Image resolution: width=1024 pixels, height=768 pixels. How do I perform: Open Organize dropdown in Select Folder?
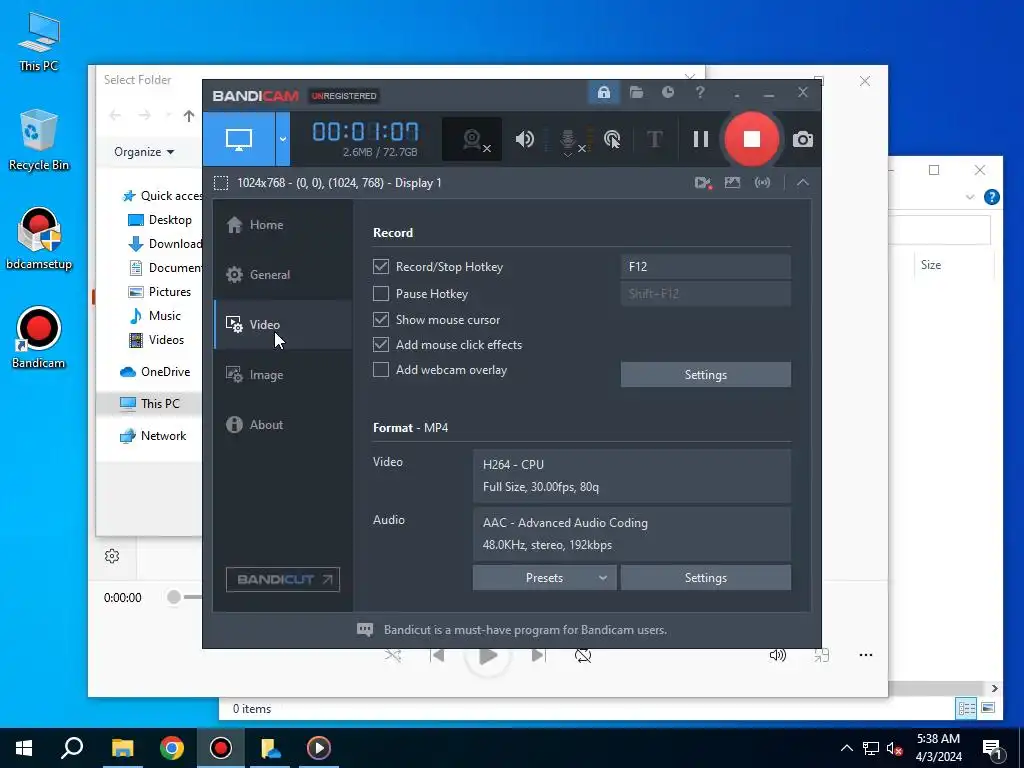point(144,152)
